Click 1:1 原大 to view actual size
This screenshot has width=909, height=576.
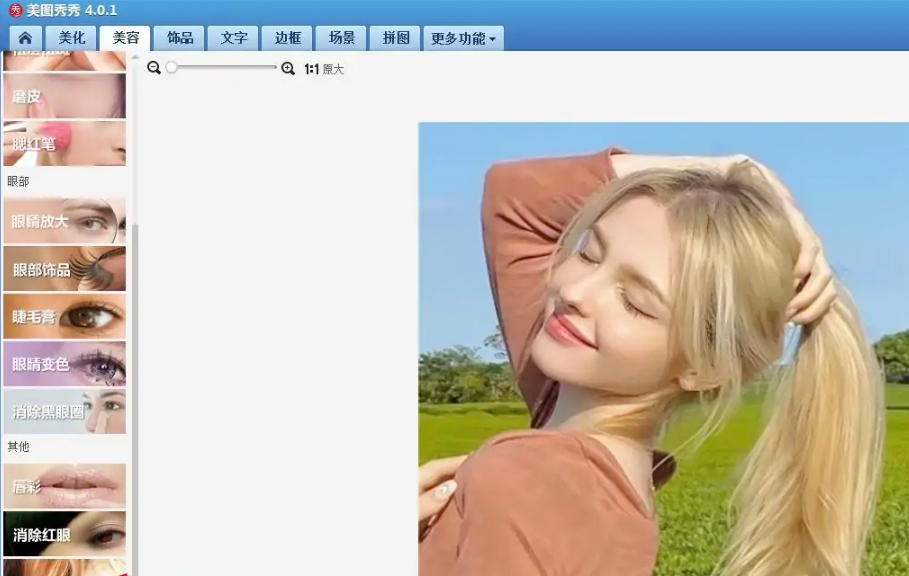(x=324, y=68)
